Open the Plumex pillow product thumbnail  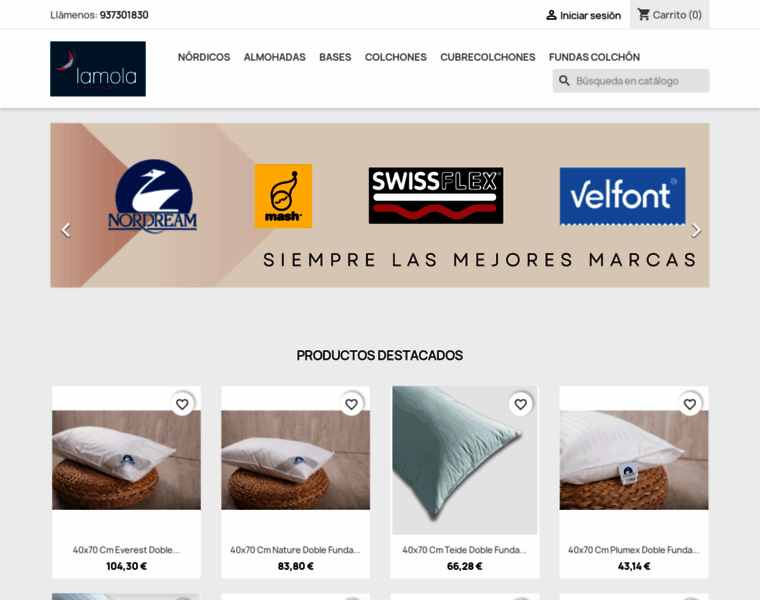pos(634,460)
